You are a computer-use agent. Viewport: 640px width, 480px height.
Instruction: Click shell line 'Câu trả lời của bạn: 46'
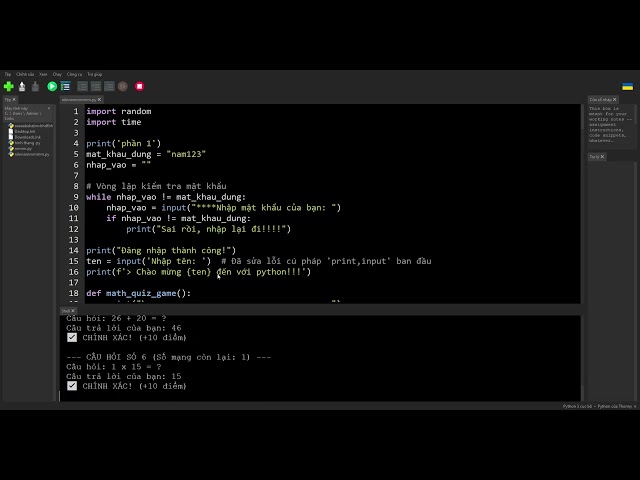(x=124, y=328)
